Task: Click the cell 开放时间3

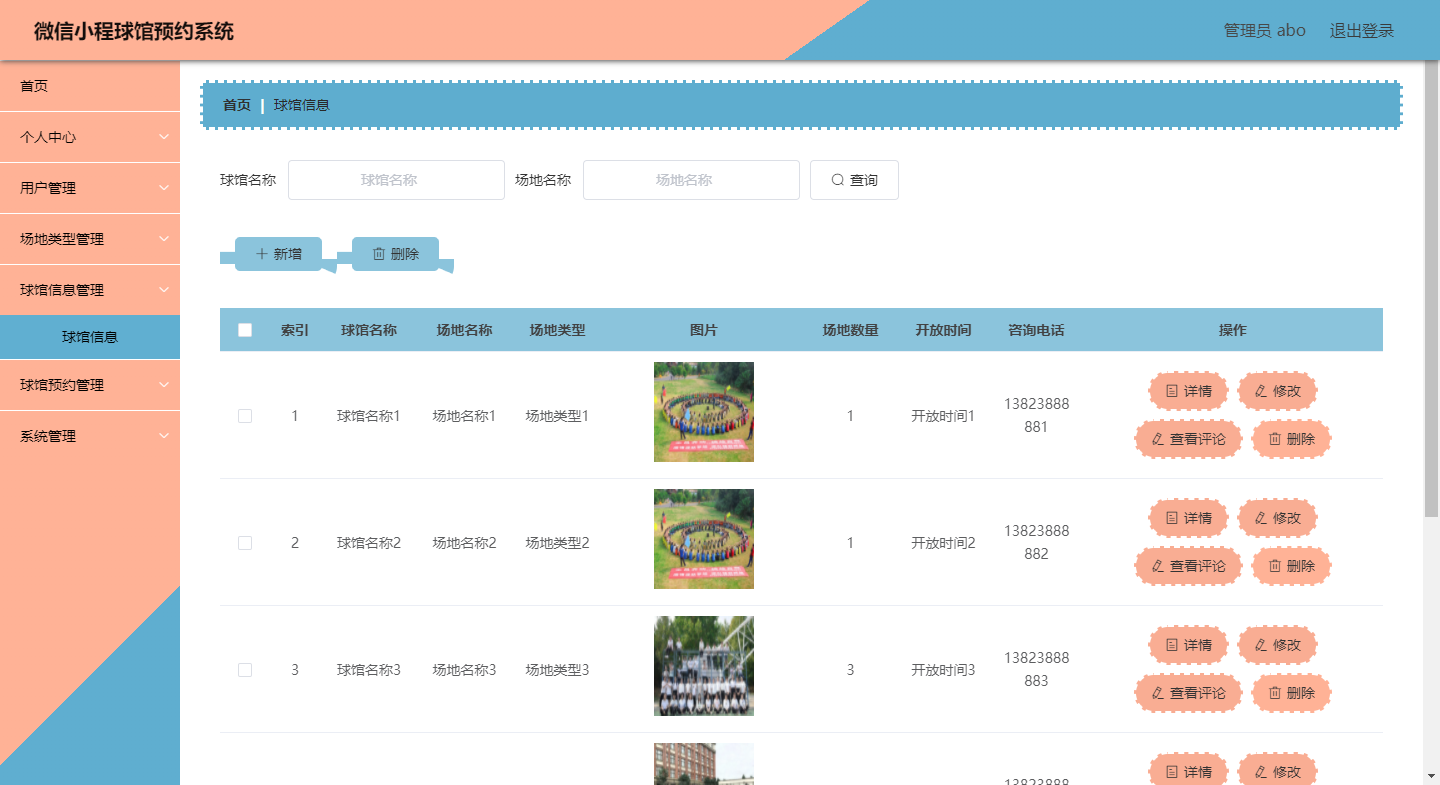Action: click(943, 670)
